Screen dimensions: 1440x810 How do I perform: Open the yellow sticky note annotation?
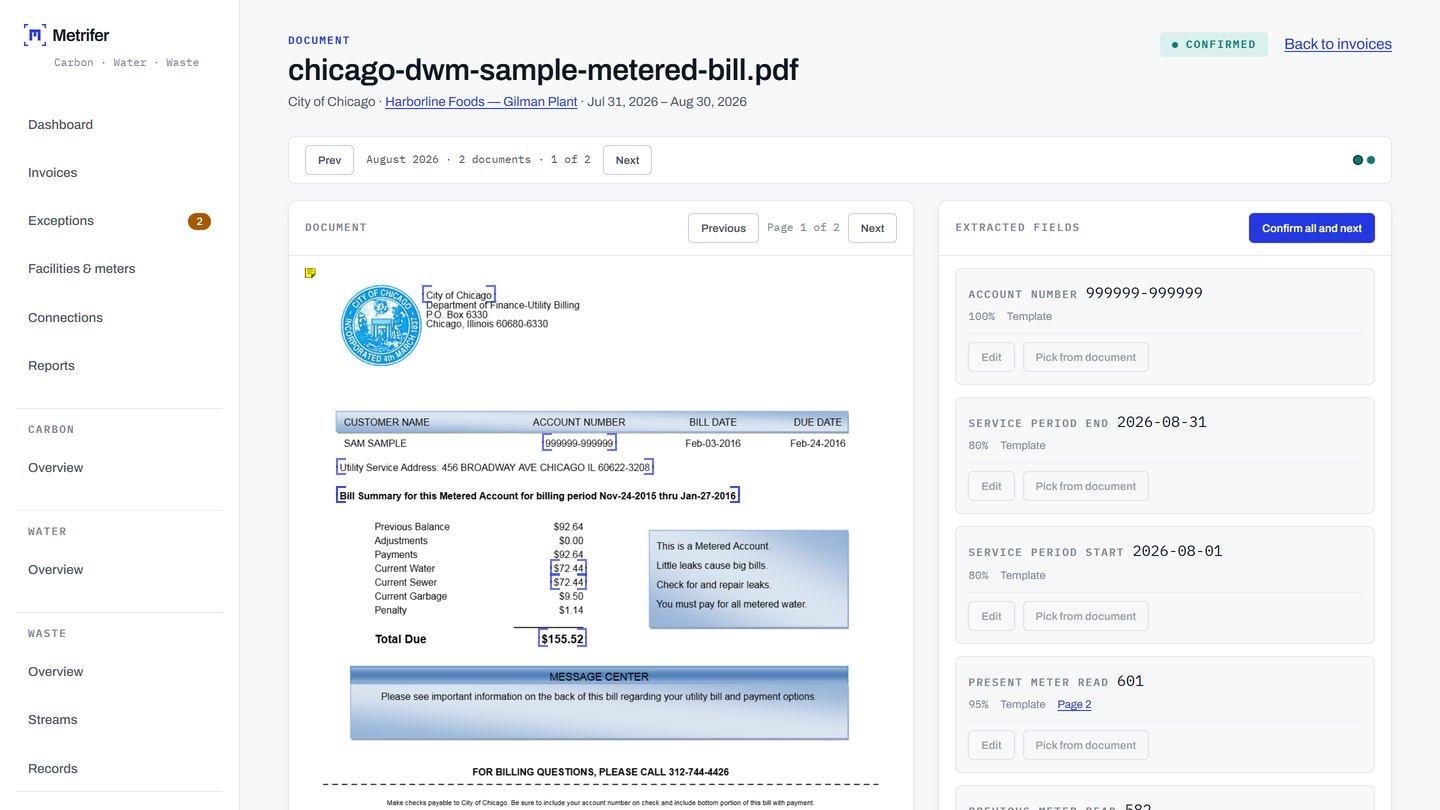point(310,273)
